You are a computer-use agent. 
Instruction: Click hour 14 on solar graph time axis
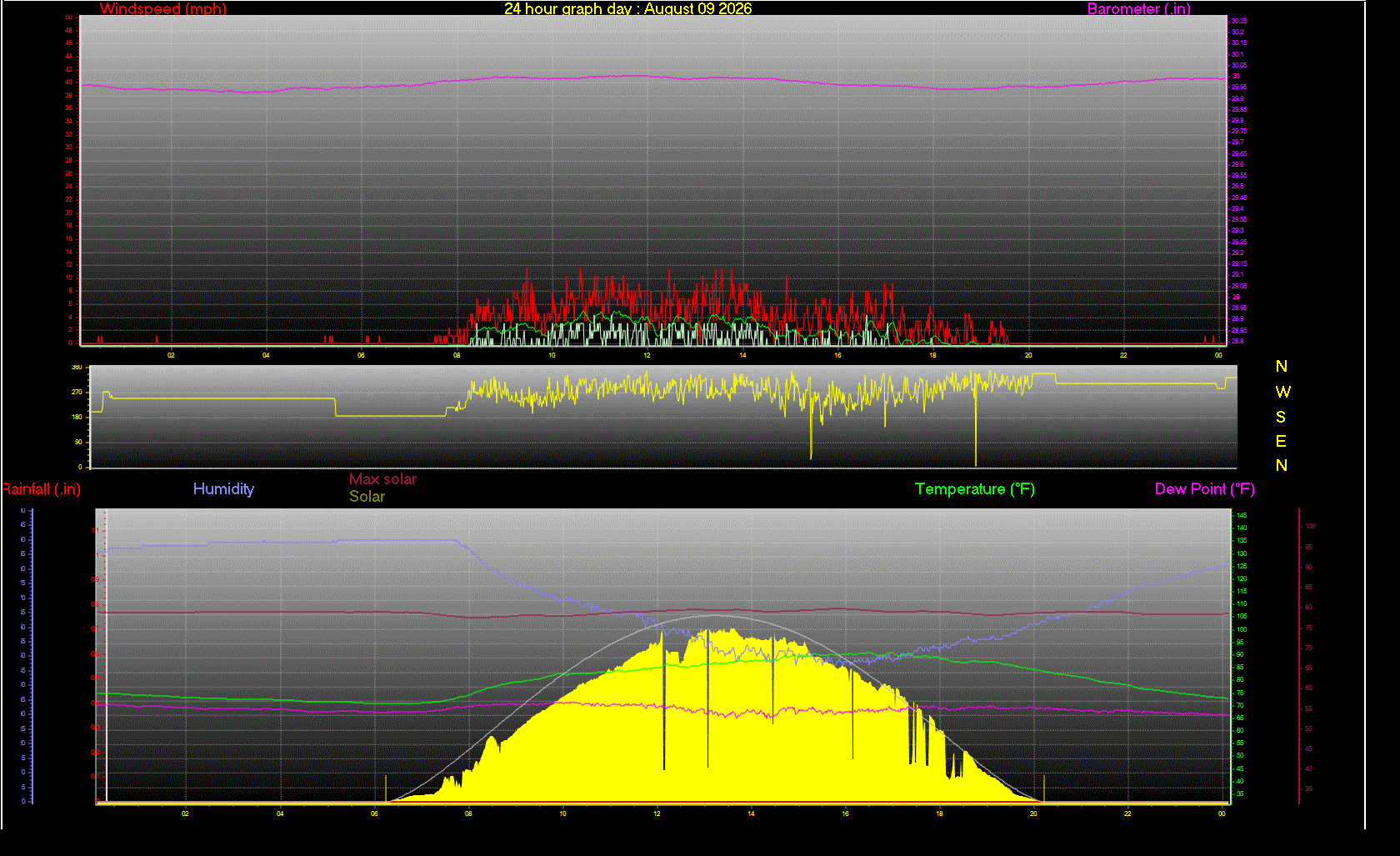pyautogui.click(x=751, y=813)
